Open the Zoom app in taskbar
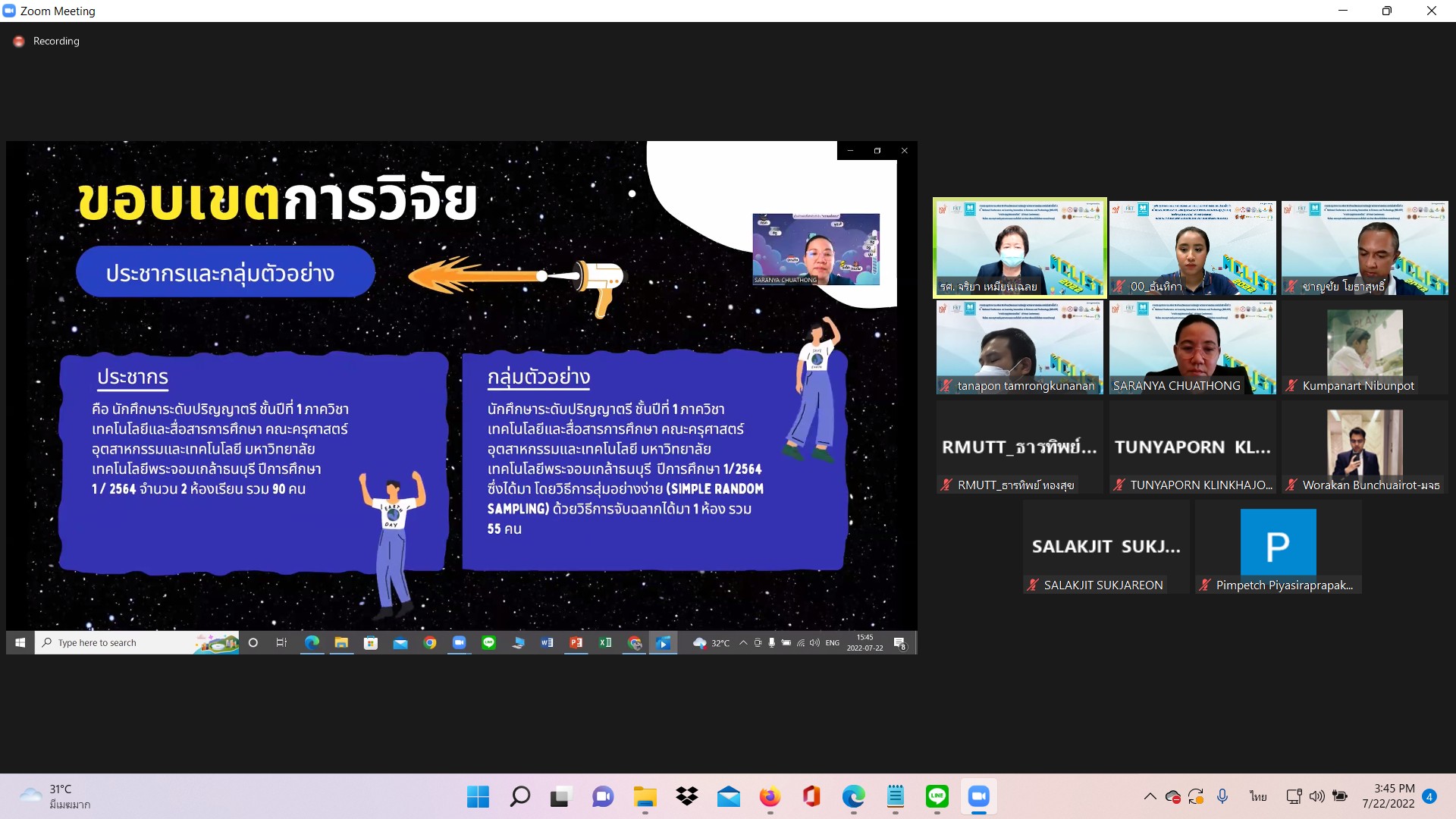 coord(978,796)
